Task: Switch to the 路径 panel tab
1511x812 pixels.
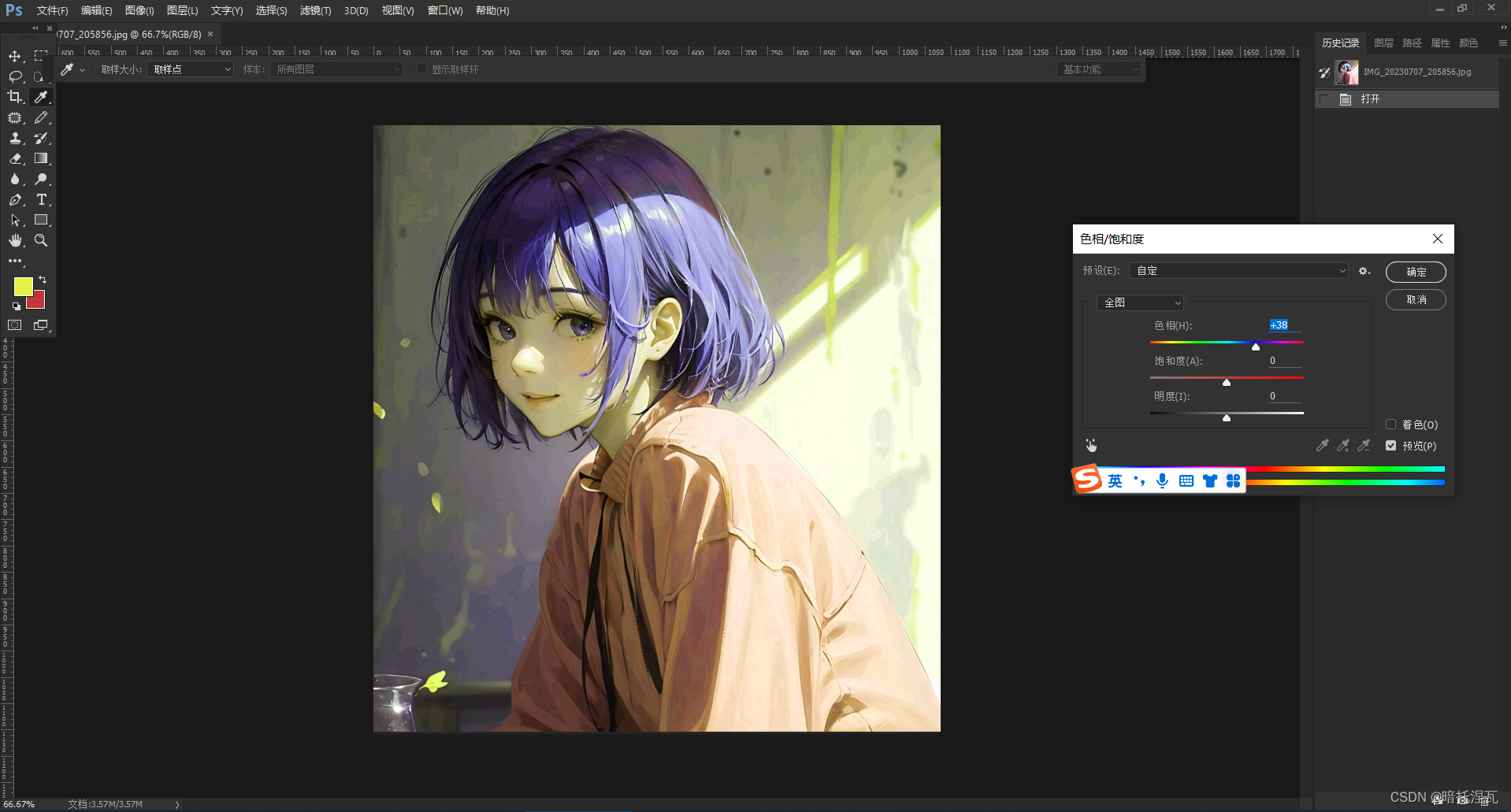Action: pos(1412,43)
